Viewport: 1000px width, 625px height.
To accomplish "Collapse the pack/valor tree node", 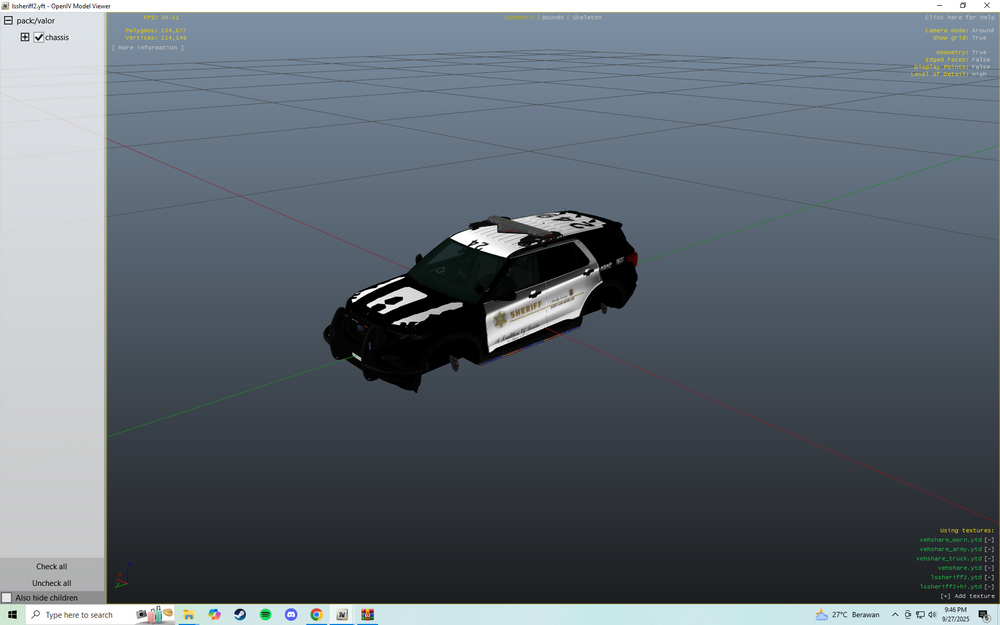I will [7, 19].
